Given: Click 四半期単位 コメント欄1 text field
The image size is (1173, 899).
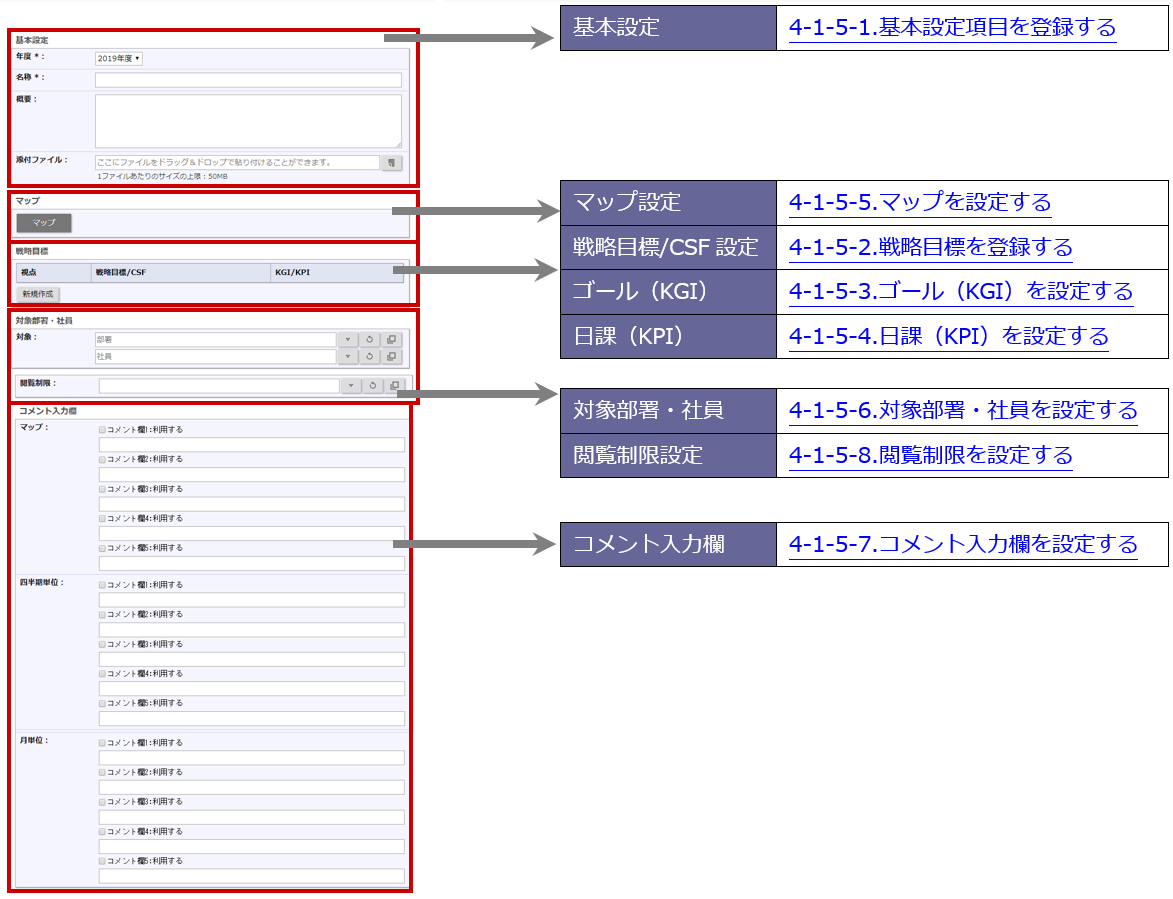Looking at the screenshot, I should click(x=251, y=600).
